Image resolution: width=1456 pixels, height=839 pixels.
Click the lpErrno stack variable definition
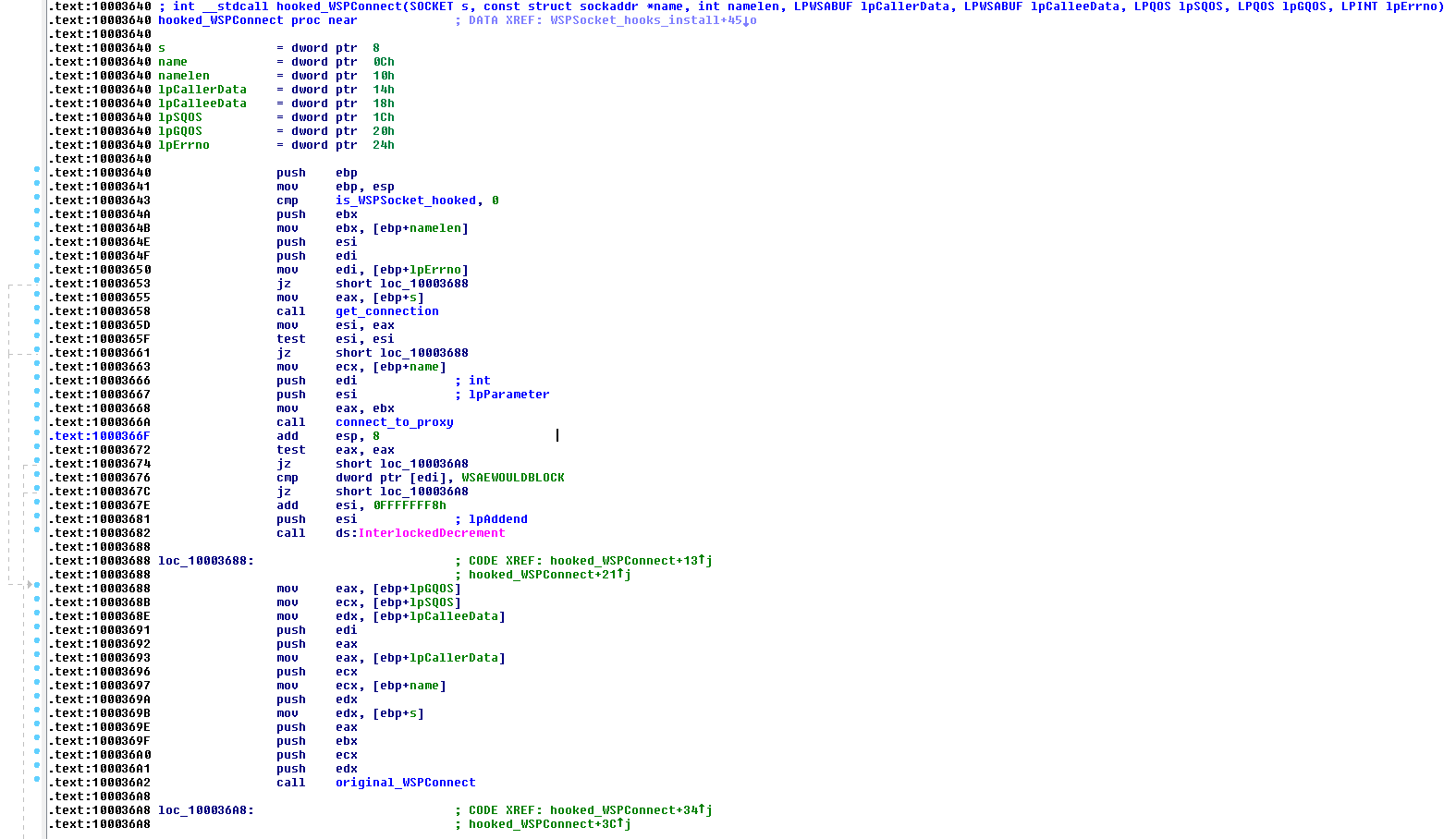184,145
